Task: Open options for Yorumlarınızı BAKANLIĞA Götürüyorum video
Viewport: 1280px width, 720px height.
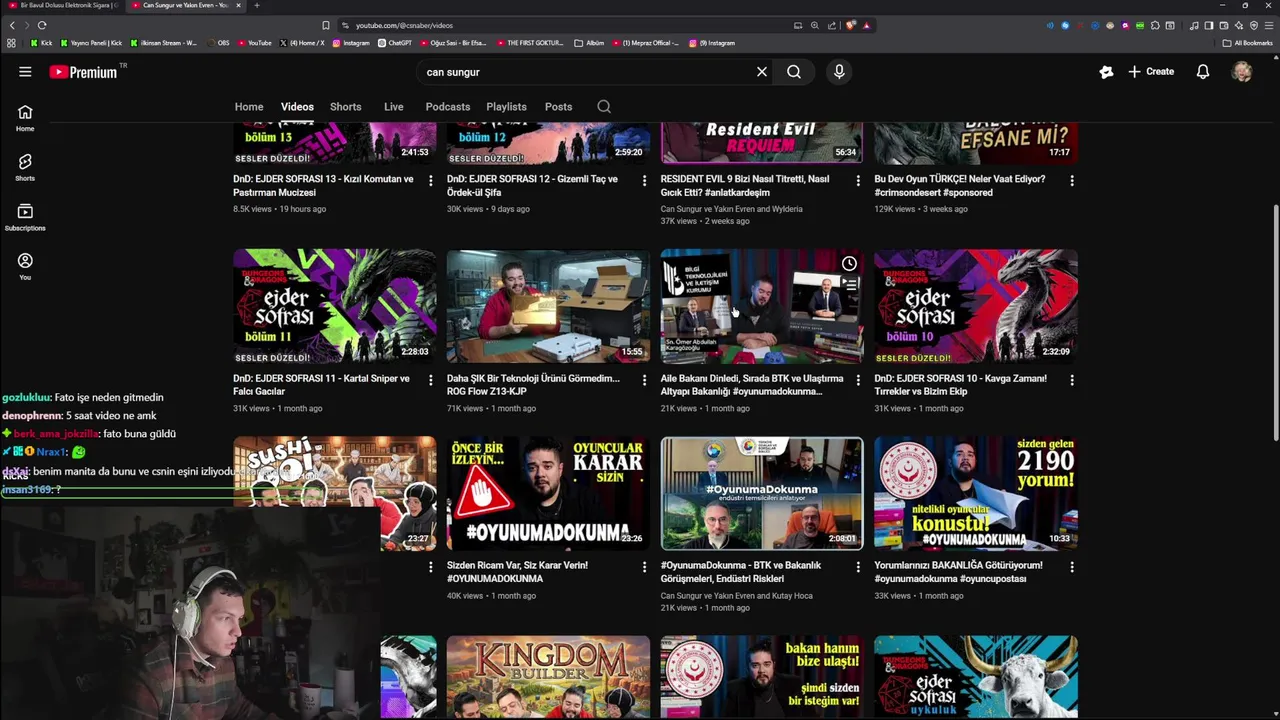Action: pos(1071,567)
